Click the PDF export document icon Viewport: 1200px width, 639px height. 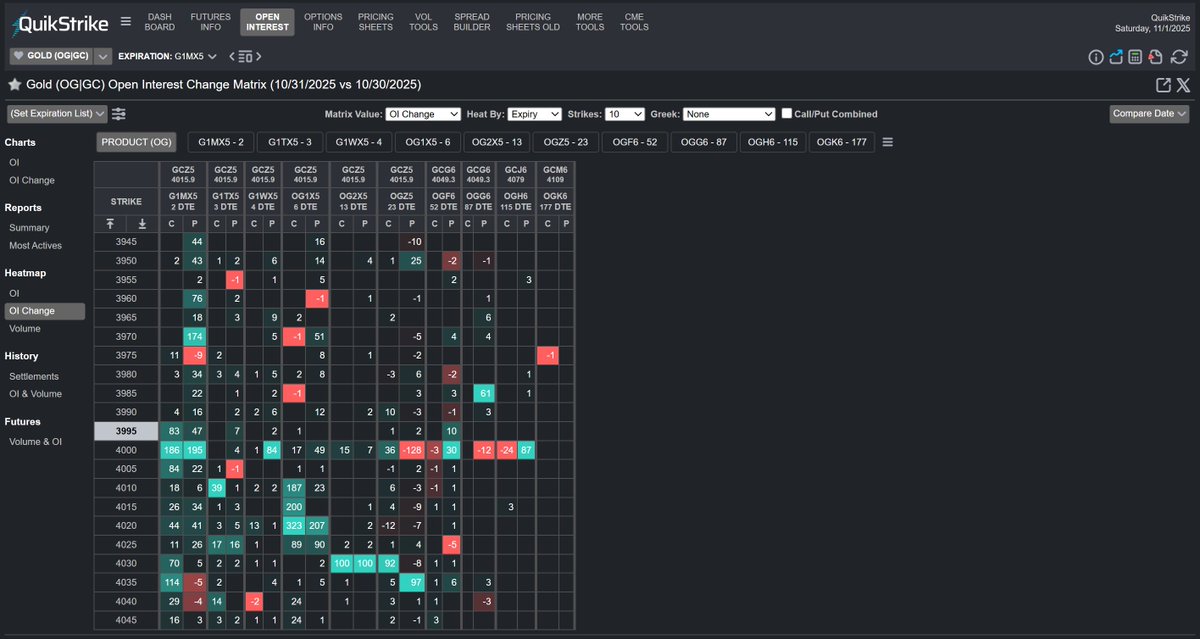(x=1154, y=57)
